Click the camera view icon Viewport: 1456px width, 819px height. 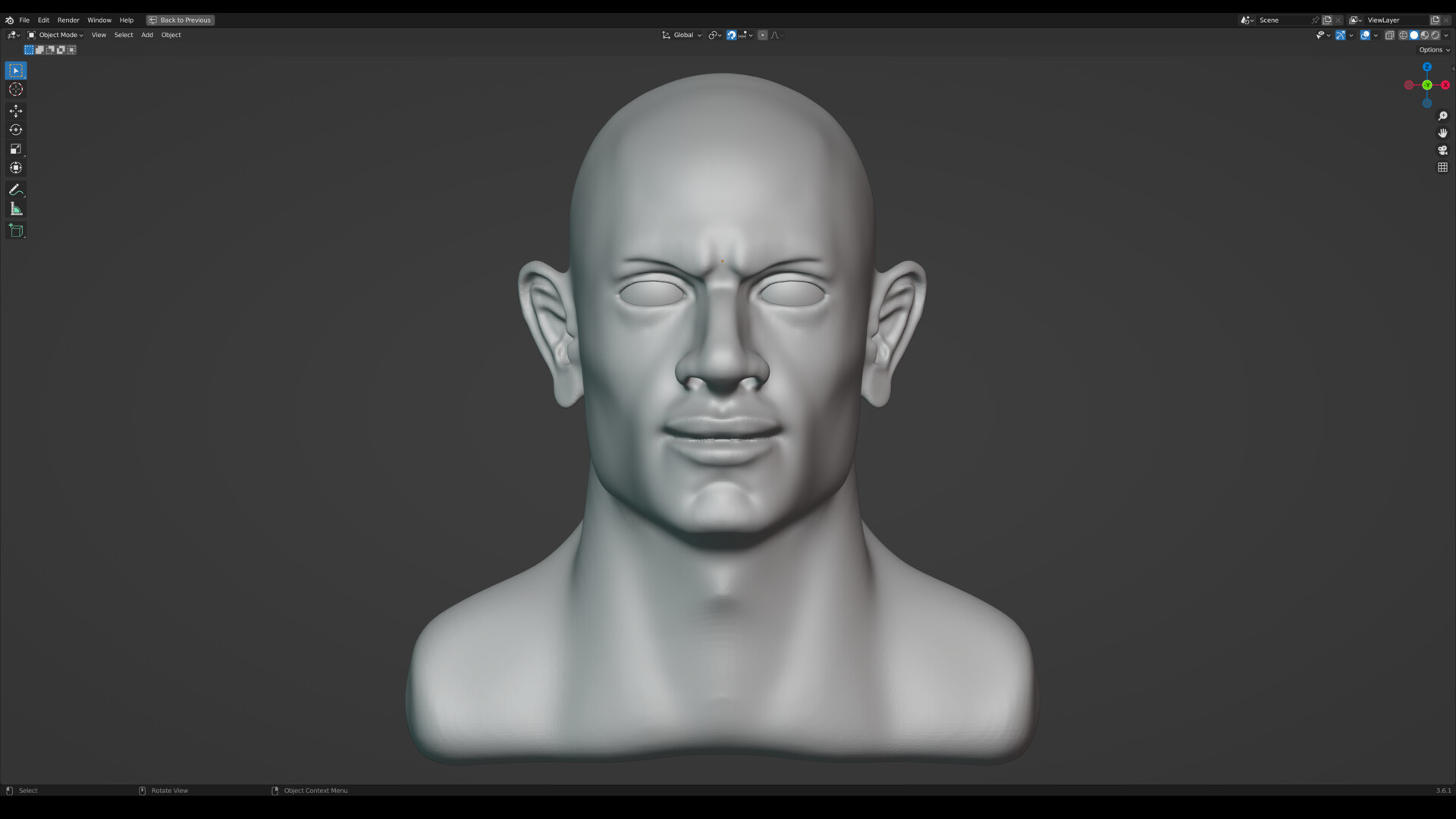(1443, 149)
